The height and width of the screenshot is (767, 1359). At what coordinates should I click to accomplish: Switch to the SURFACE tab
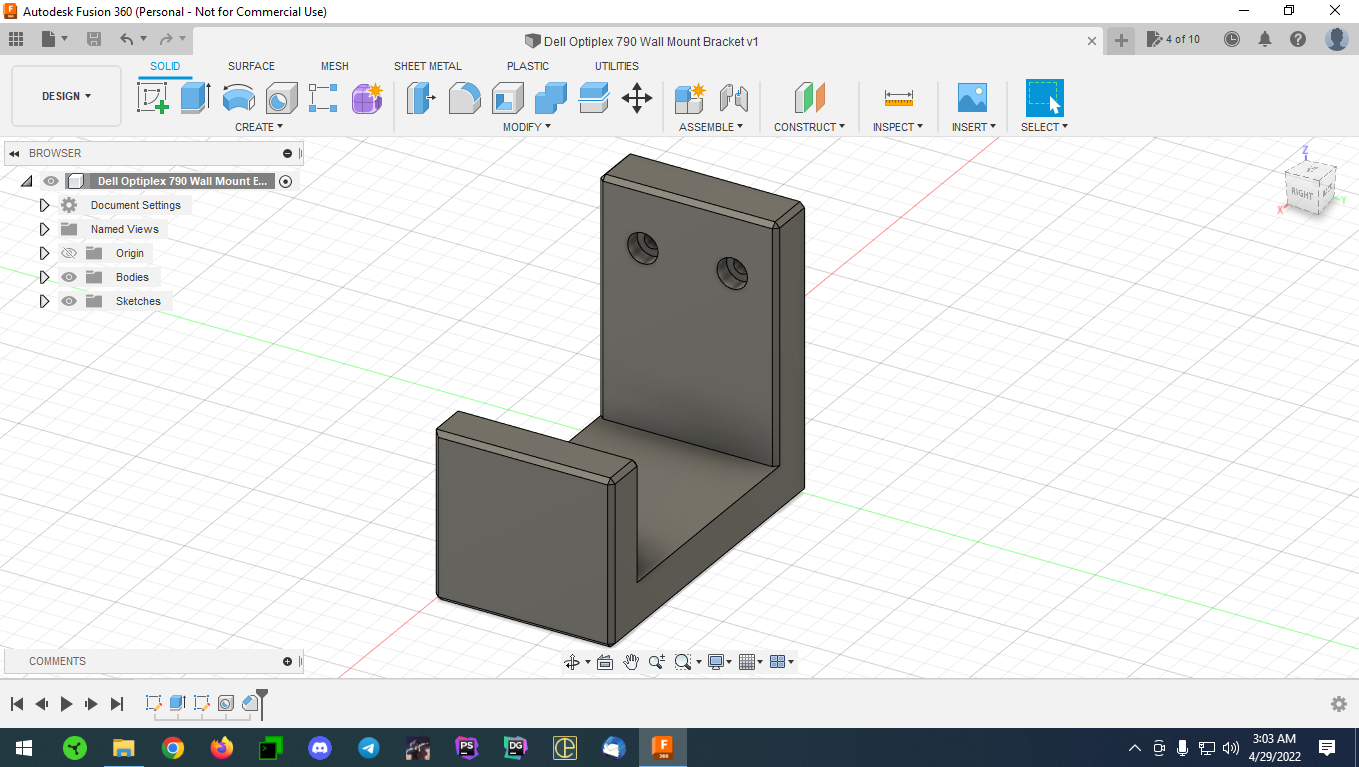[251, 66]
